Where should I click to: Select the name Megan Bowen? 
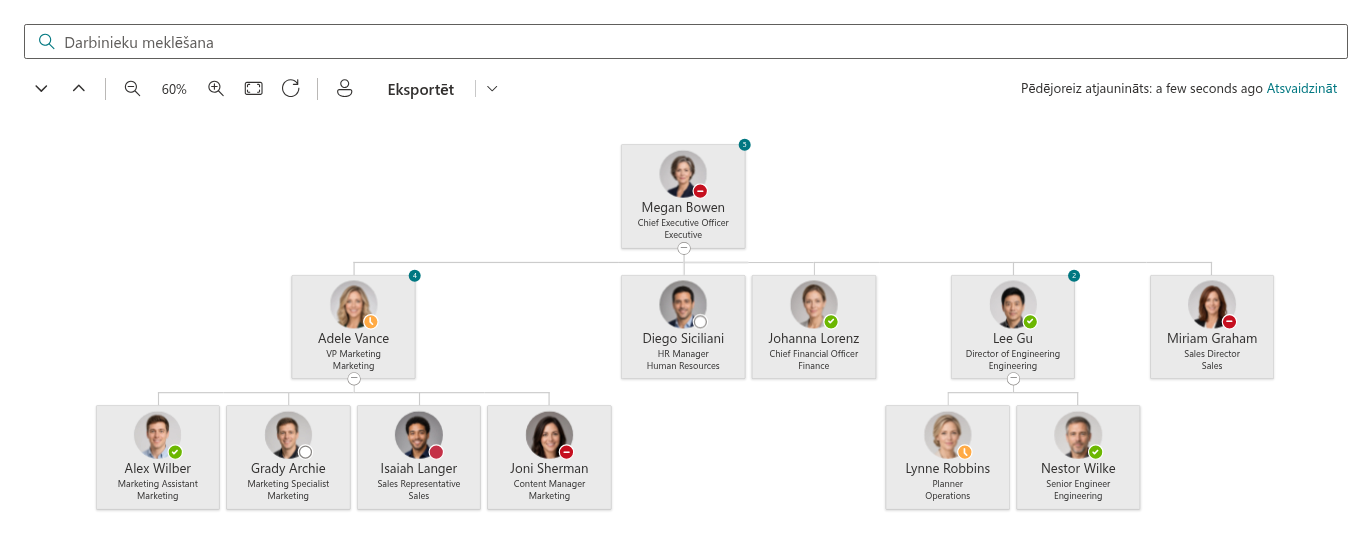pyautogui.click(x=684, y=208)
